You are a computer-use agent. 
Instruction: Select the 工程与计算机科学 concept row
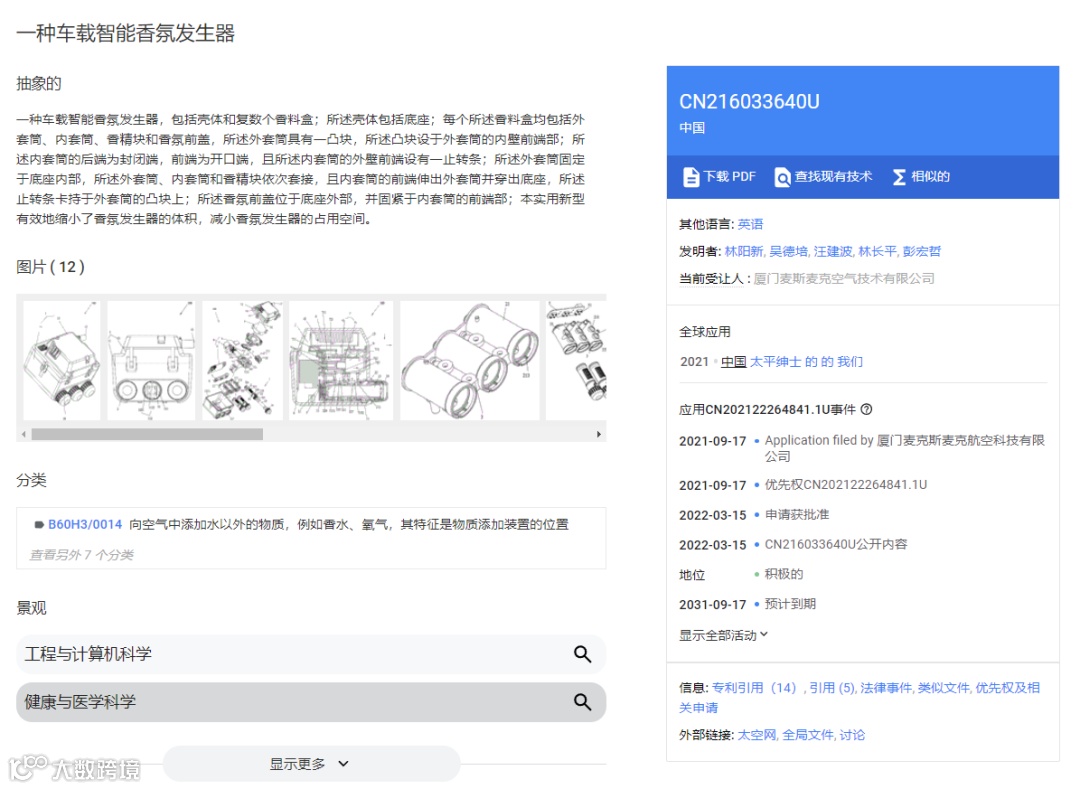(x=311, y=654)
